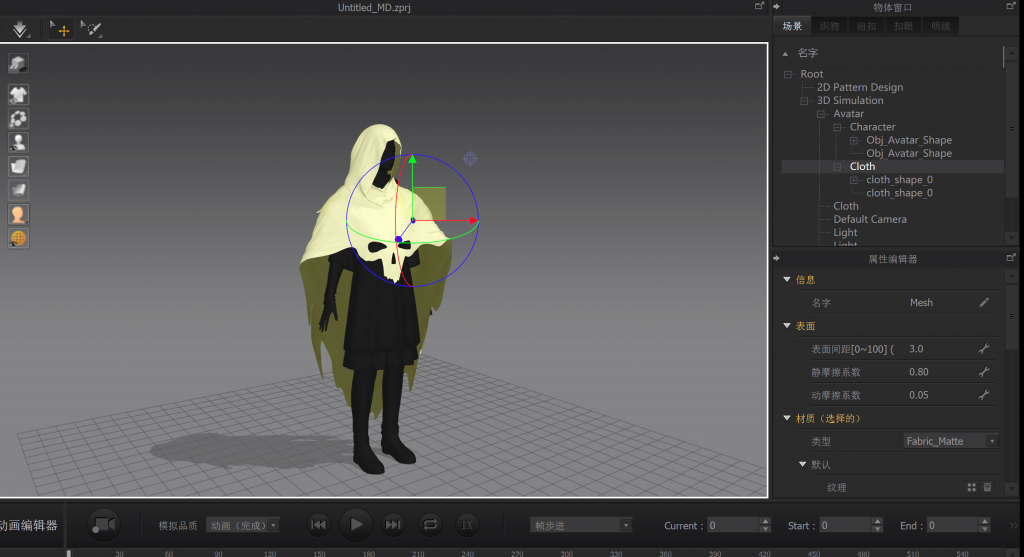This screenshot has width=1024, height=557.
Task: Open the 纹理 texture grid browse icon
Action: pos(972,487)
